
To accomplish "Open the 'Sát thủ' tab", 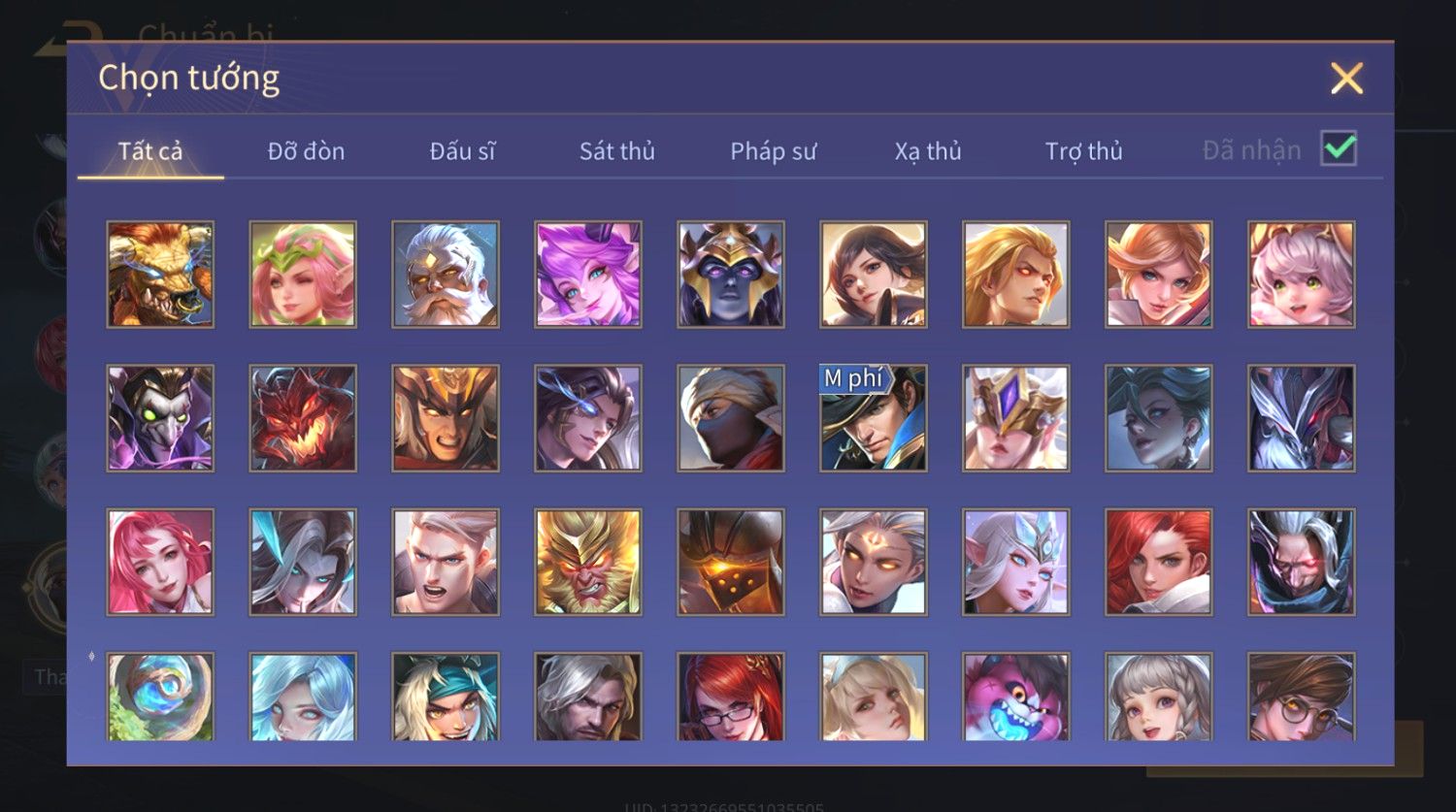I will click(x=617, y=151).
